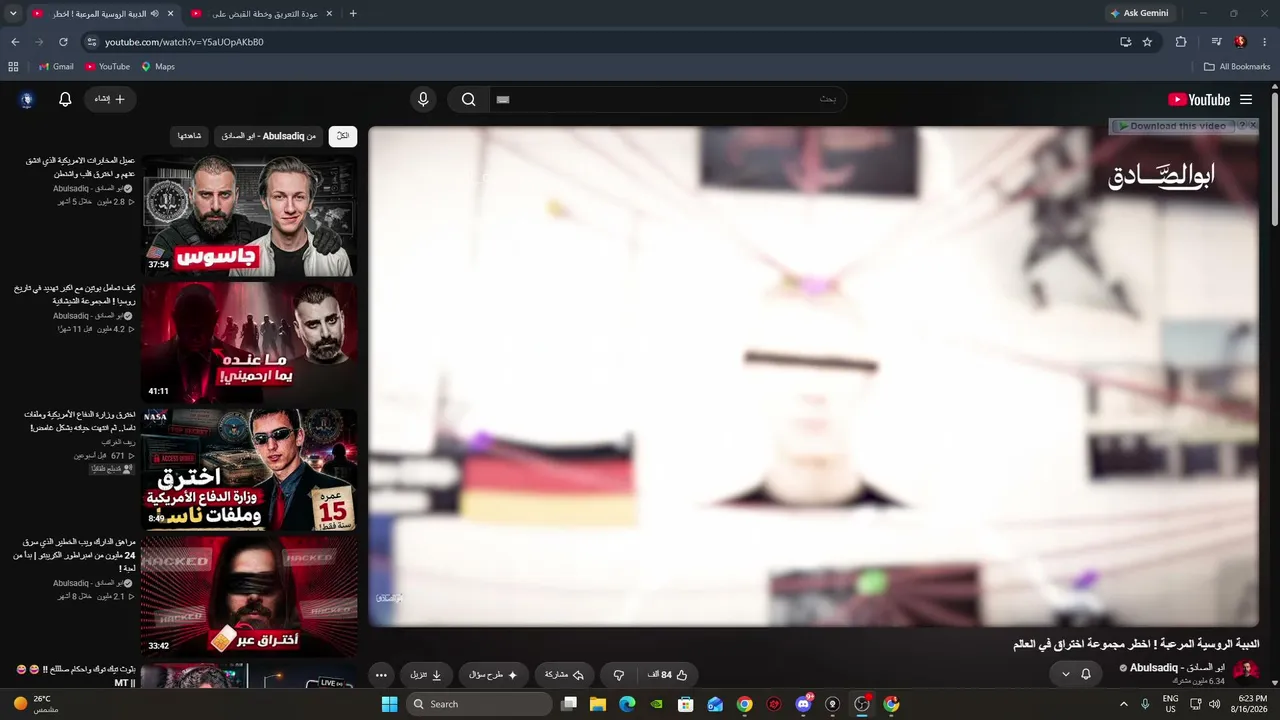Open the weather widget showing 26°C
Viewport: 1280px width, 720px height.
pos(35,704)
